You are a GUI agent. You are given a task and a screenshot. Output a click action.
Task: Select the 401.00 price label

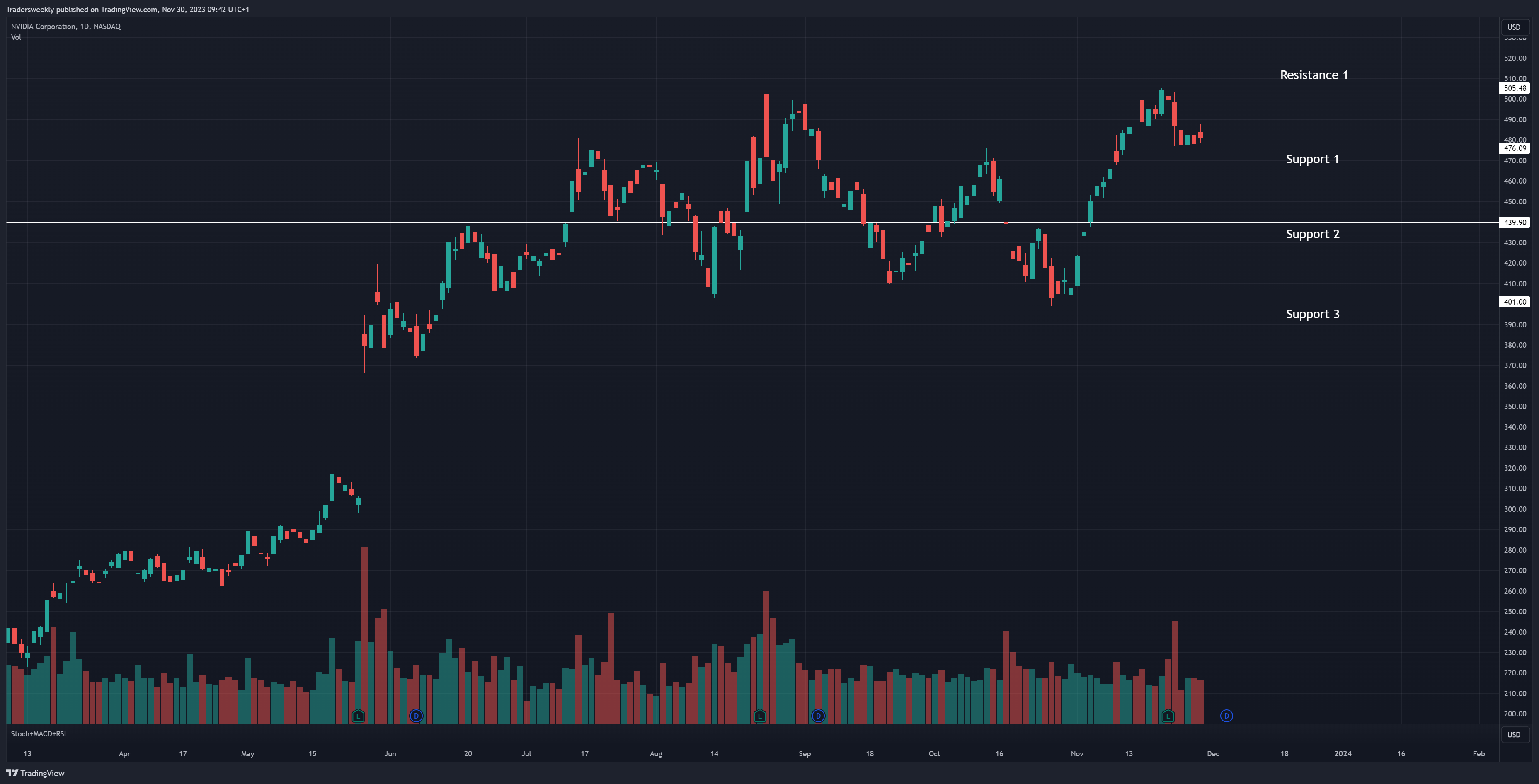1515,302
